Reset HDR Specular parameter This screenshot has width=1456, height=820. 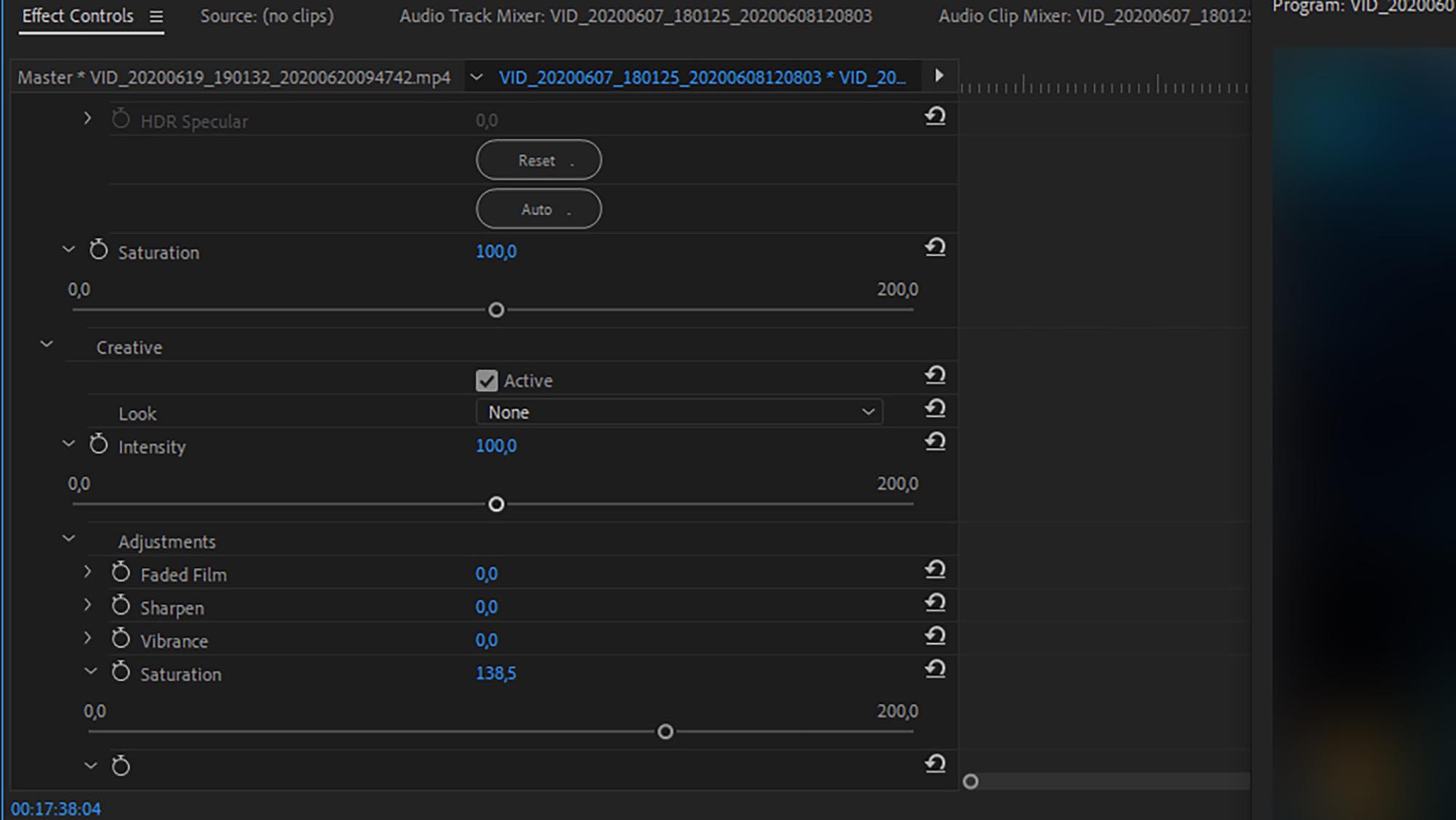click(935, 116)
